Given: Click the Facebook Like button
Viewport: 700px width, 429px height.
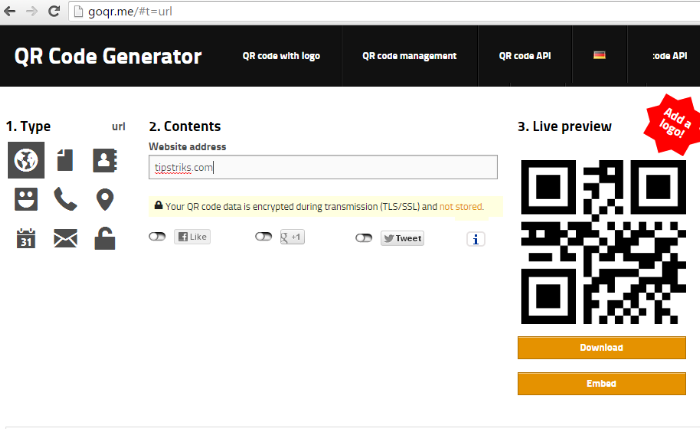Looking at the screenshot, I should pos(192,237).
